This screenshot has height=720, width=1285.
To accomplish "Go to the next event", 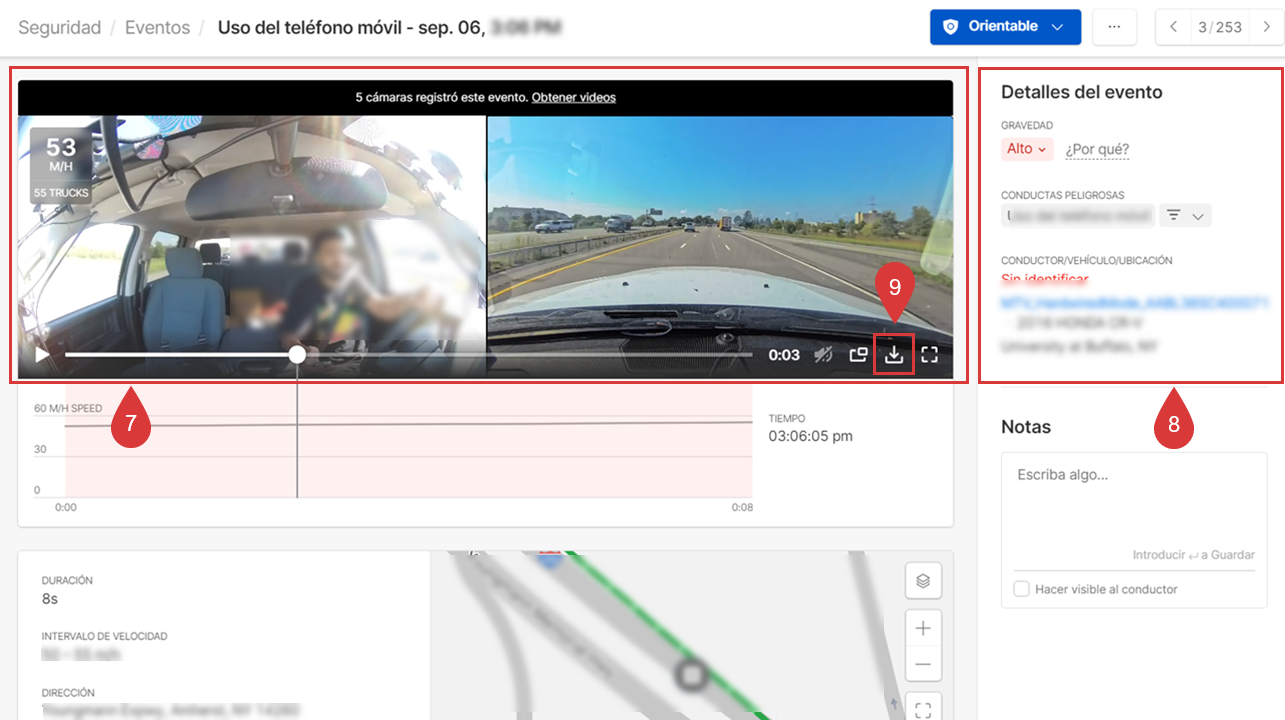I will (x=1266, y=27).
